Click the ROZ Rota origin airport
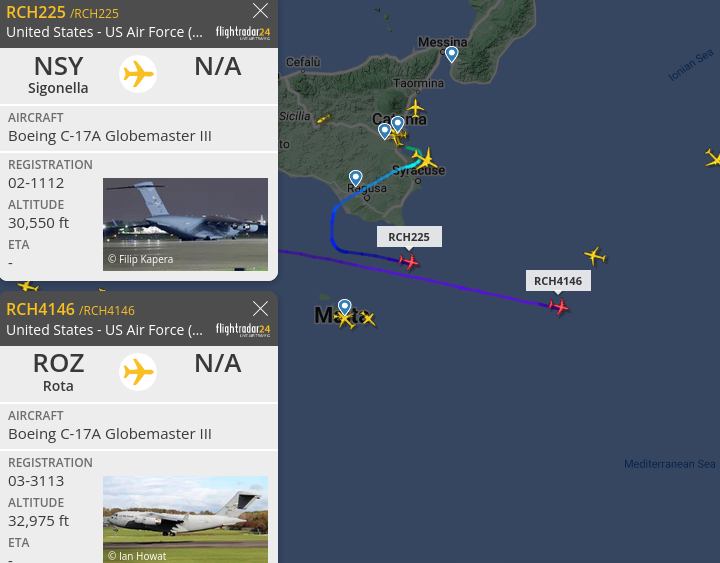Screen dimensions: 720x563 point(58,372)
